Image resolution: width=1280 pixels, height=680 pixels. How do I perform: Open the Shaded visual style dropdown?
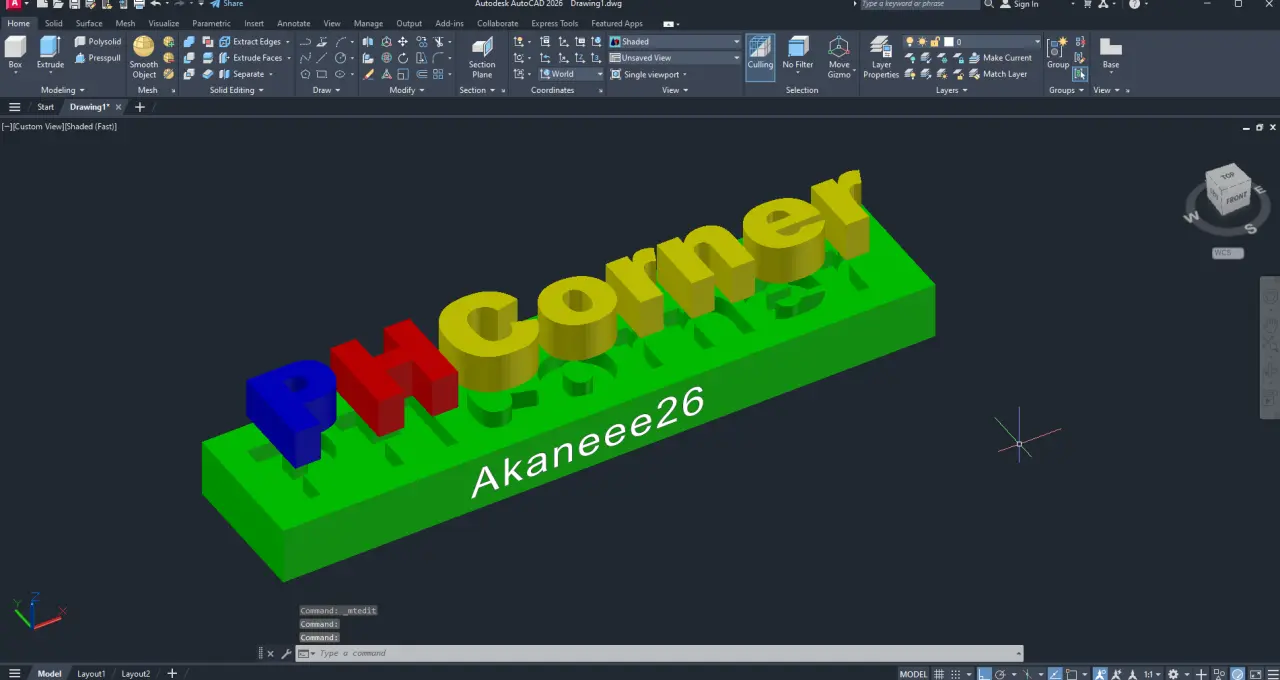pos(675,42)
